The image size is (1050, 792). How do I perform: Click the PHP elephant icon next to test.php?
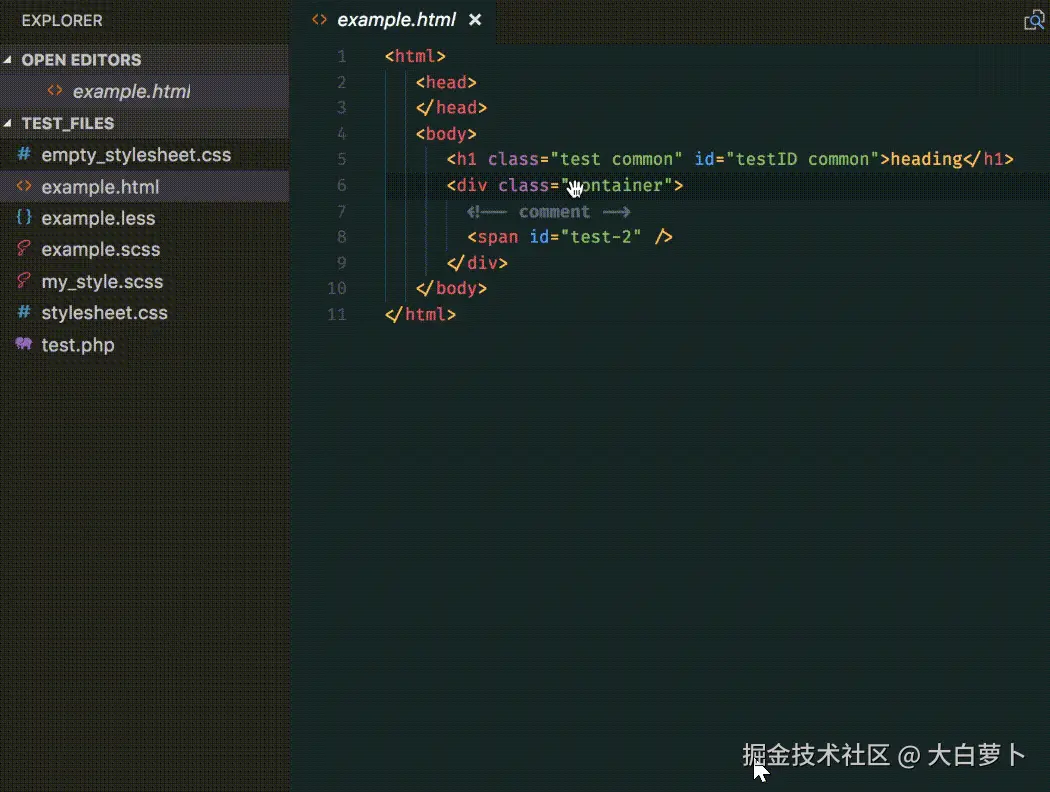[23, 345]
